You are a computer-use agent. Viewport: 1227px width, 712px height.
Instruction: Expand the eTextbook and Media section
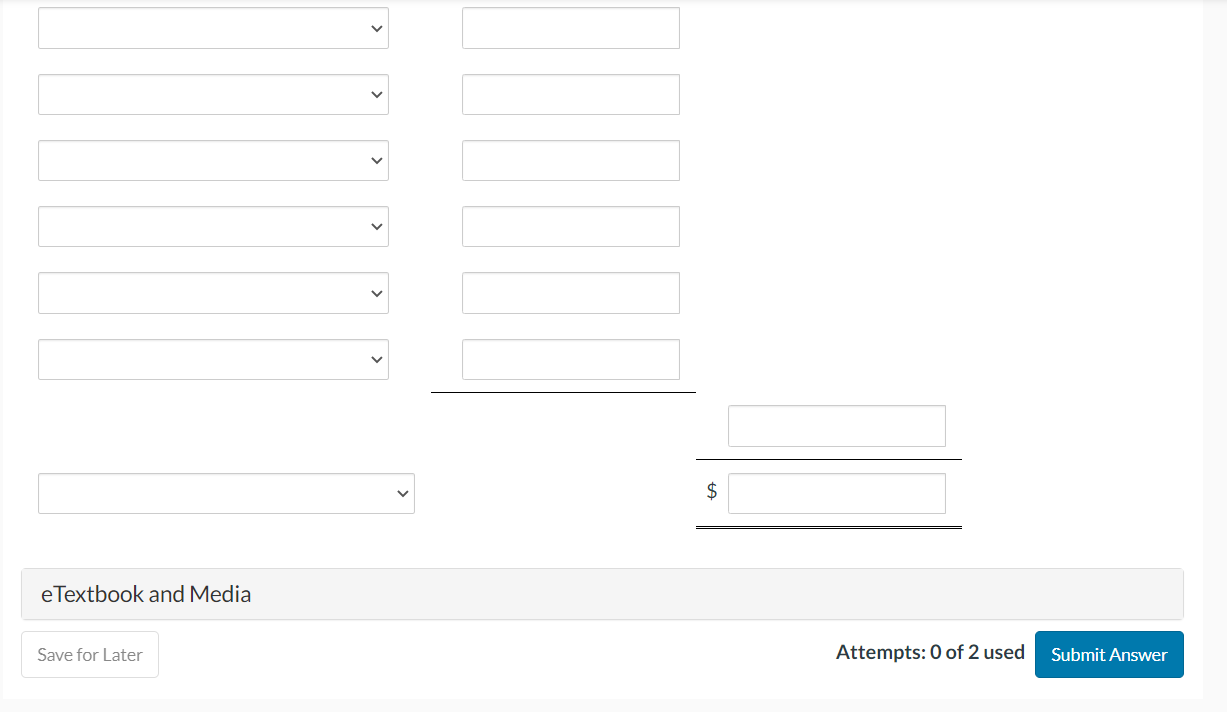[x=145, y=593]
